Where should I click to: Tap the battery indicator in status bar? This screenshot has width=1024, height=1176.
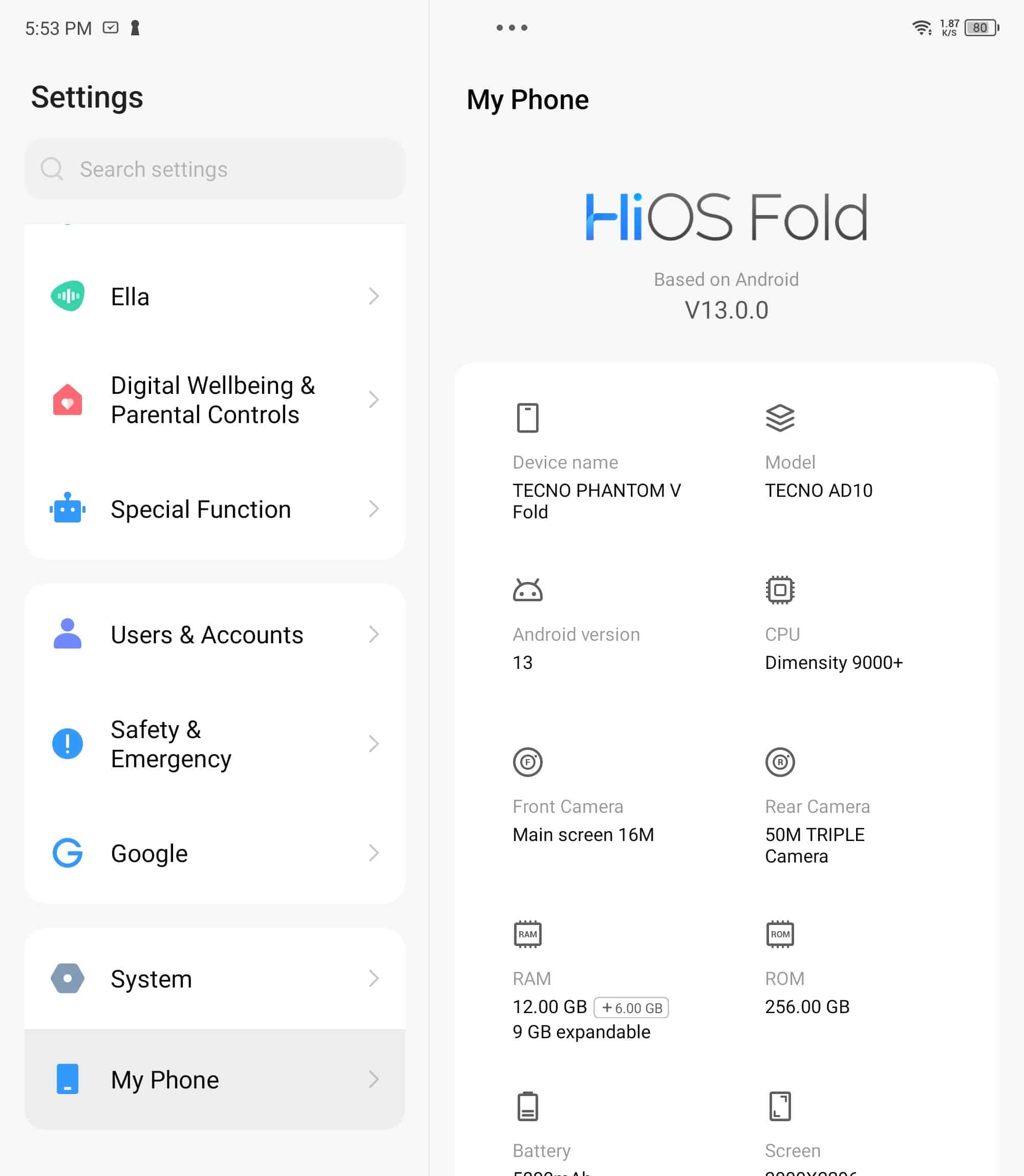click(x=982, y=28)
